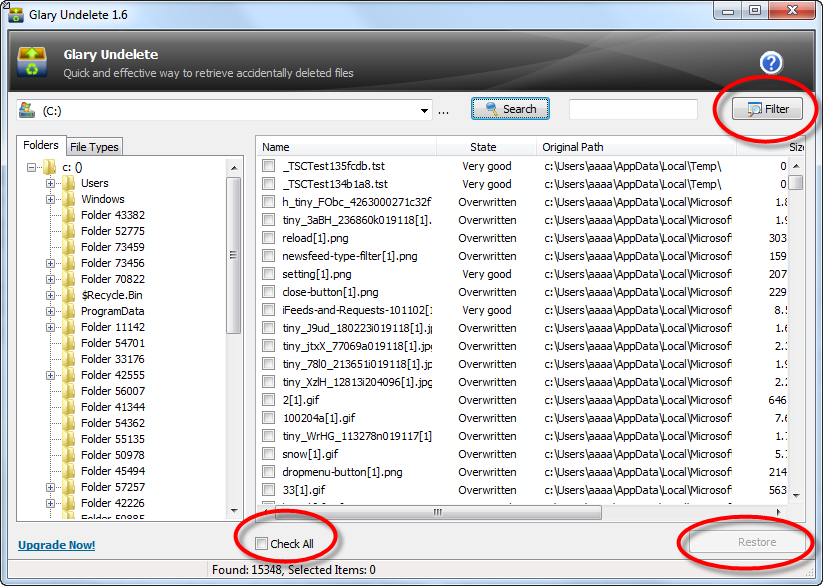This screenshot has width=823, height=586.
Task: Open the help question mark icon
Action: pos(771,64)
